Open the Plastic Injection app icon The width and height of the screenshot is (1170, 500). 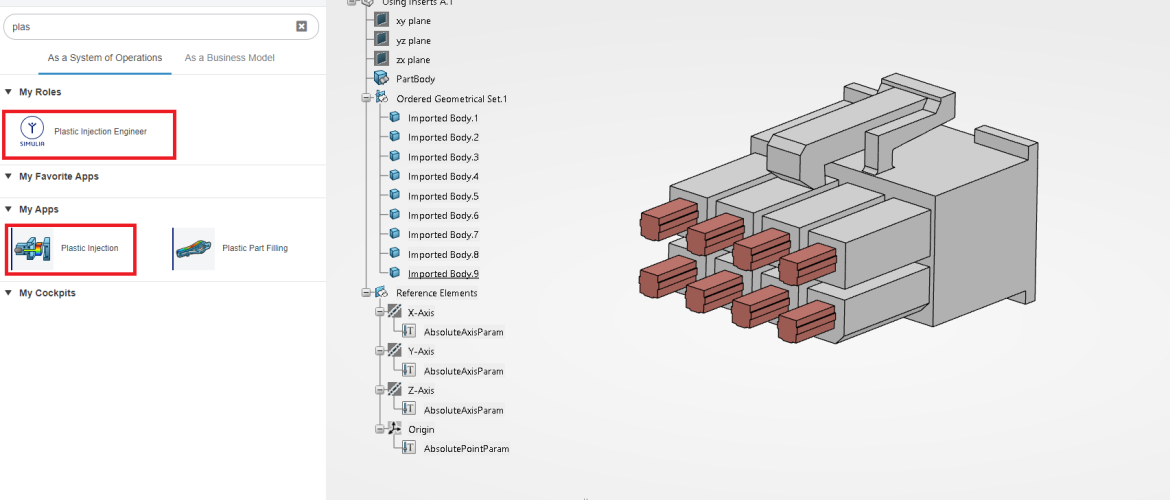pyautogui.click(x=33, y=249)
